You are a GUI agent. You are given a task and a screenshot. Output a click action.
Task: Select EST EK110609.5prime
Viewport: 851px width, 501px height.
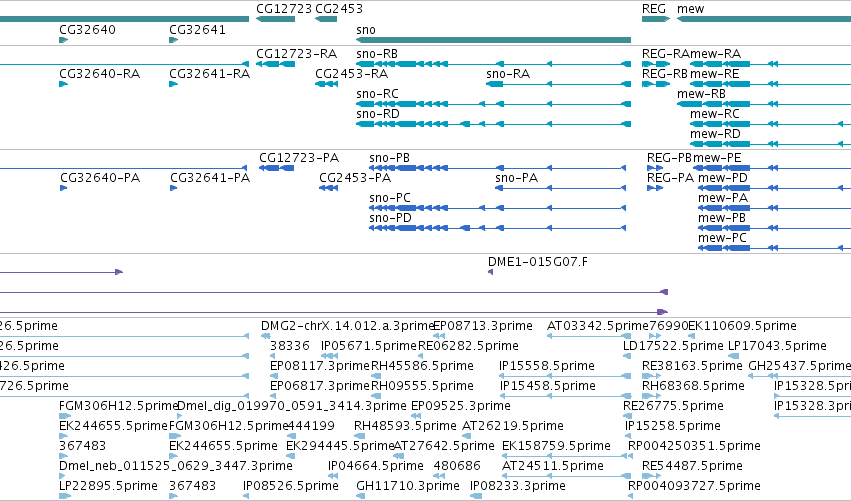[742, 326]
